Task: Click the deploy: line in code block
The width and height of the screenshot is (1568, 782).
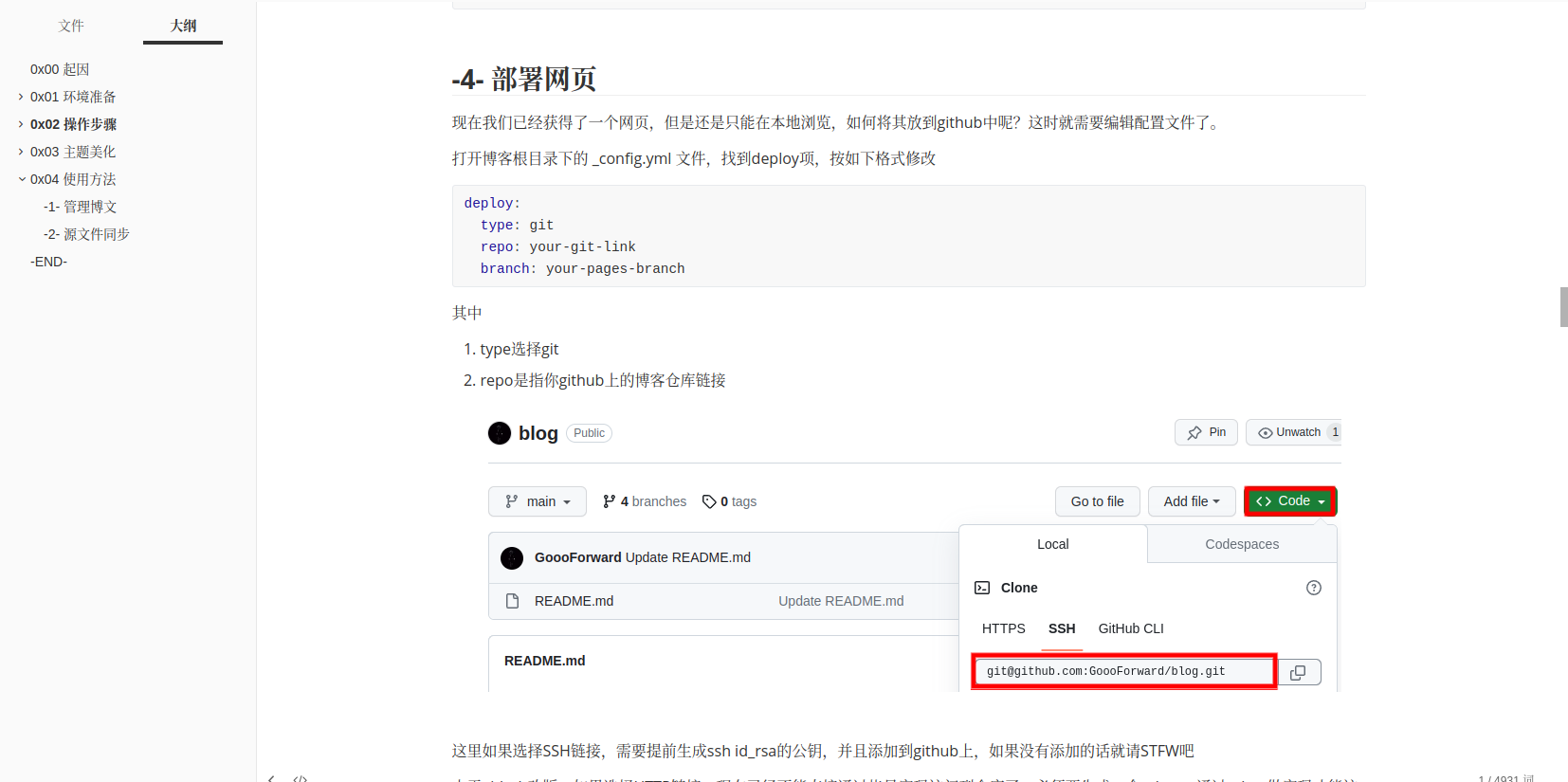Action: [492, 203]
